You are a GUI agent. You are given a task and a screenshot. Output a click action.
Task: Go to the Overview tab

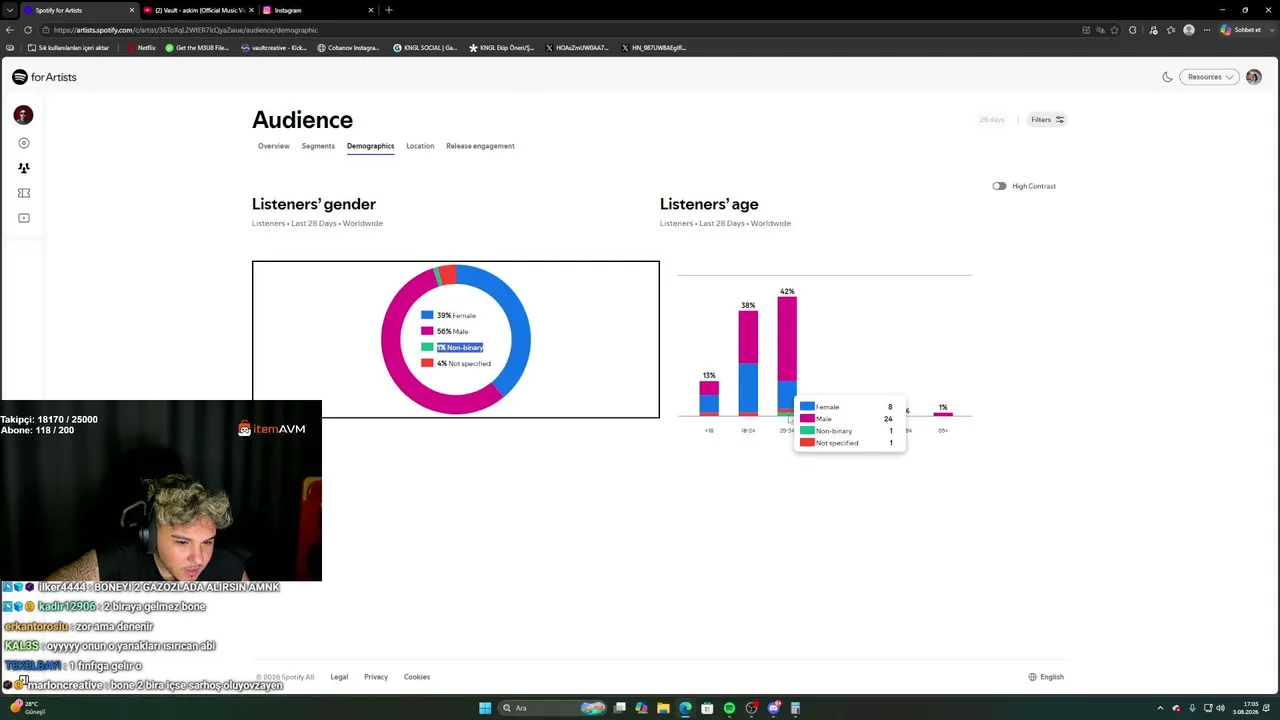pyautogui.click(x=273, y=146)
